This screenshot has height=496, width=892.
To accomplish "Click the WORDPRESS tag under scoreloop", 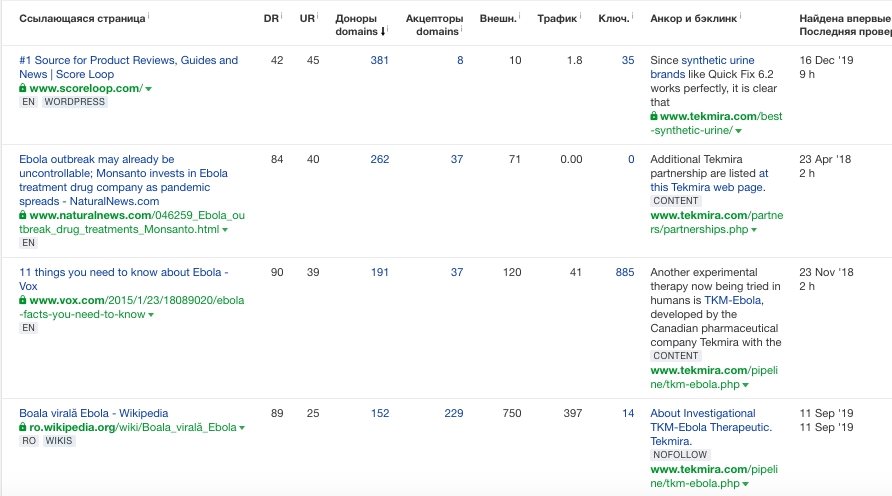I will click(75, 102).
